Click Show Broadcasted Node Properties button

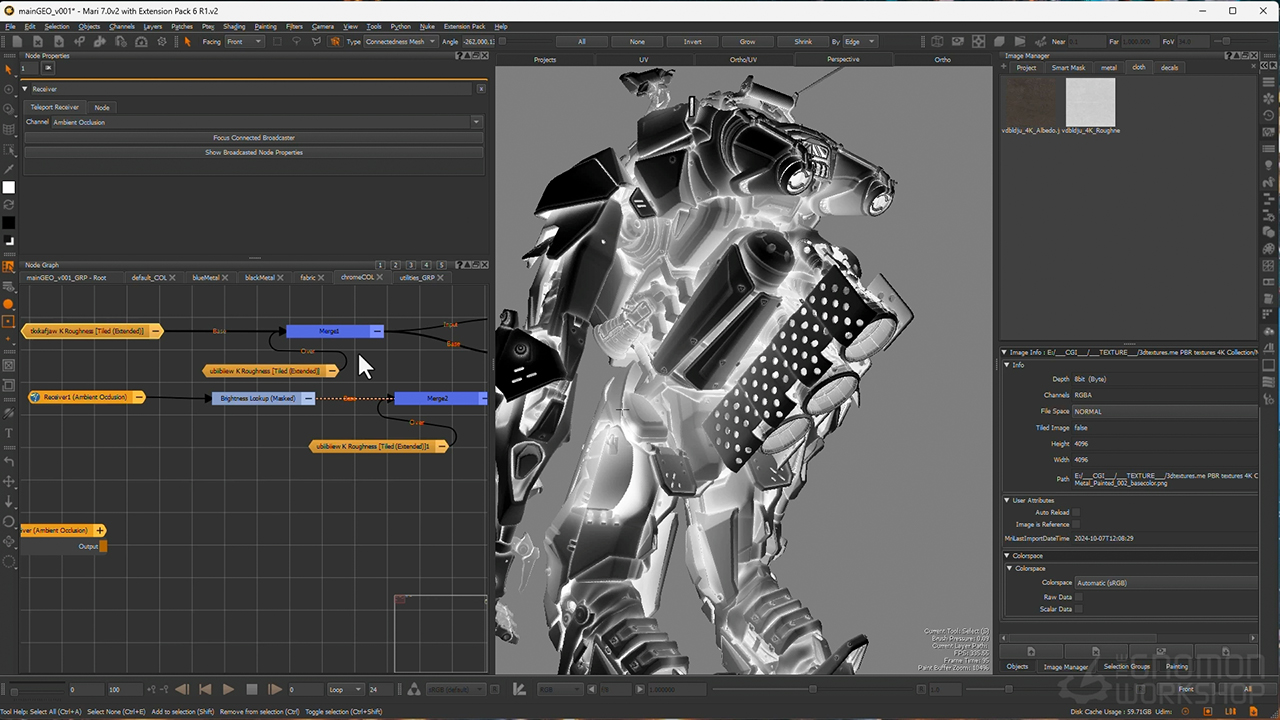coord(253,152)
